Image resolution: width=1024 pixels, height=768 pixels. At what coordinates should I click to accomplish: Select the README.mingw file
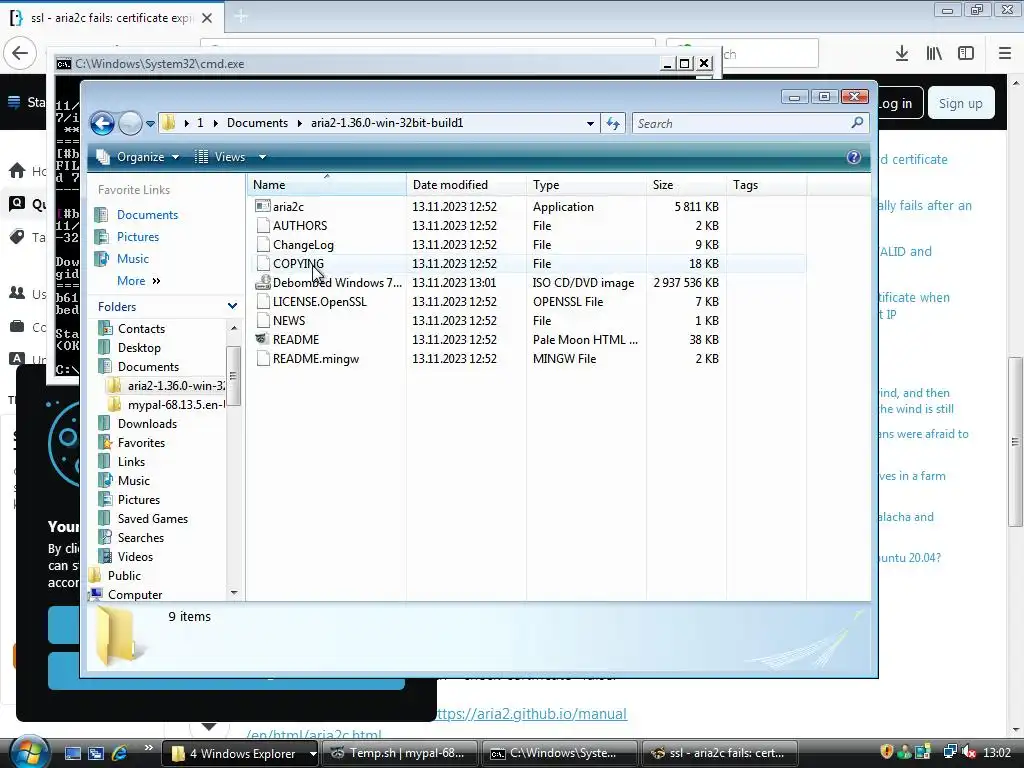[x=315, y=358]
